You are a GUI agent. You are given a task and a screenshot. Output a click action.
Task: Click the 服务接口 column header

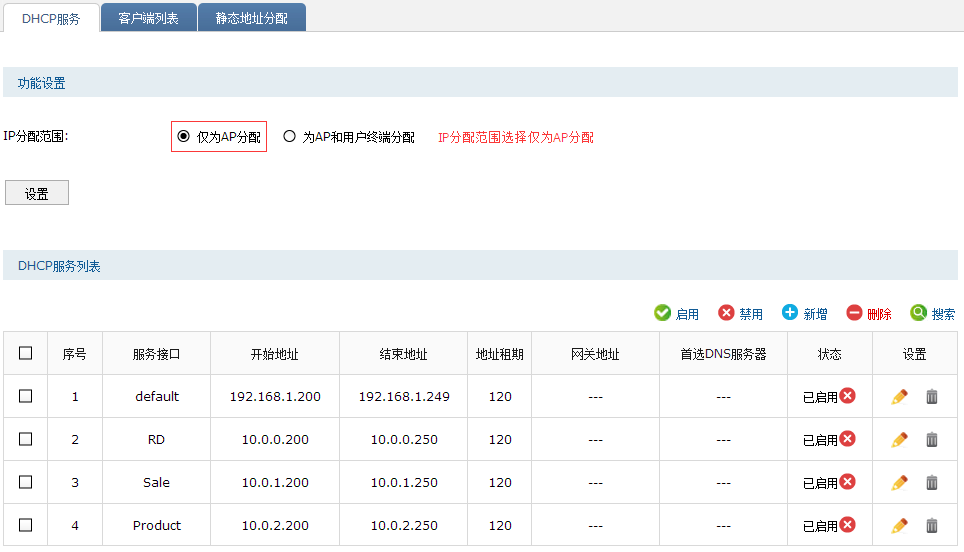tap(156, 354)
